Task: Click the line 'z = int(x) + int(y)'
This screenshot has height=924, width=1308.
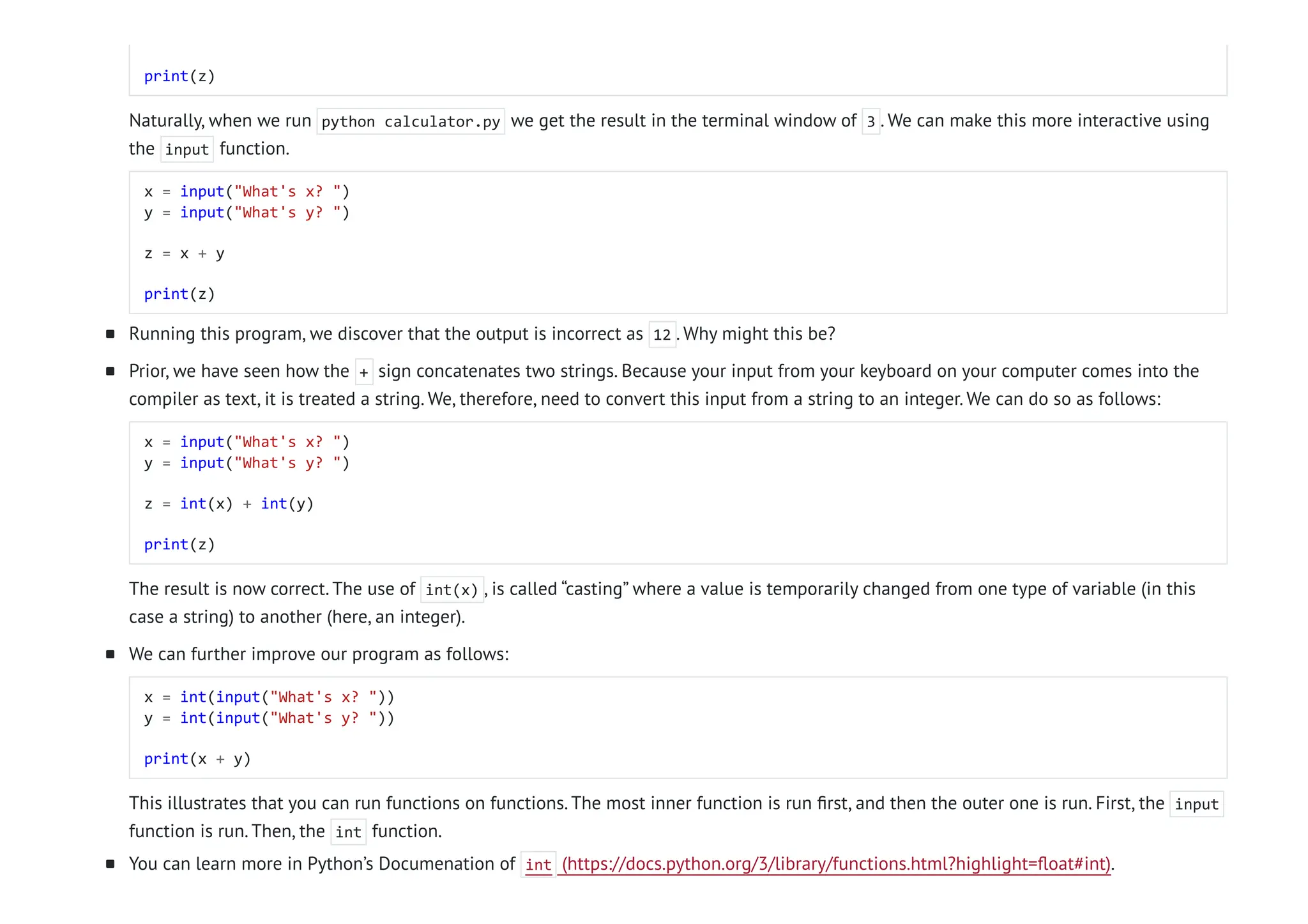Action: pos(229,504)
